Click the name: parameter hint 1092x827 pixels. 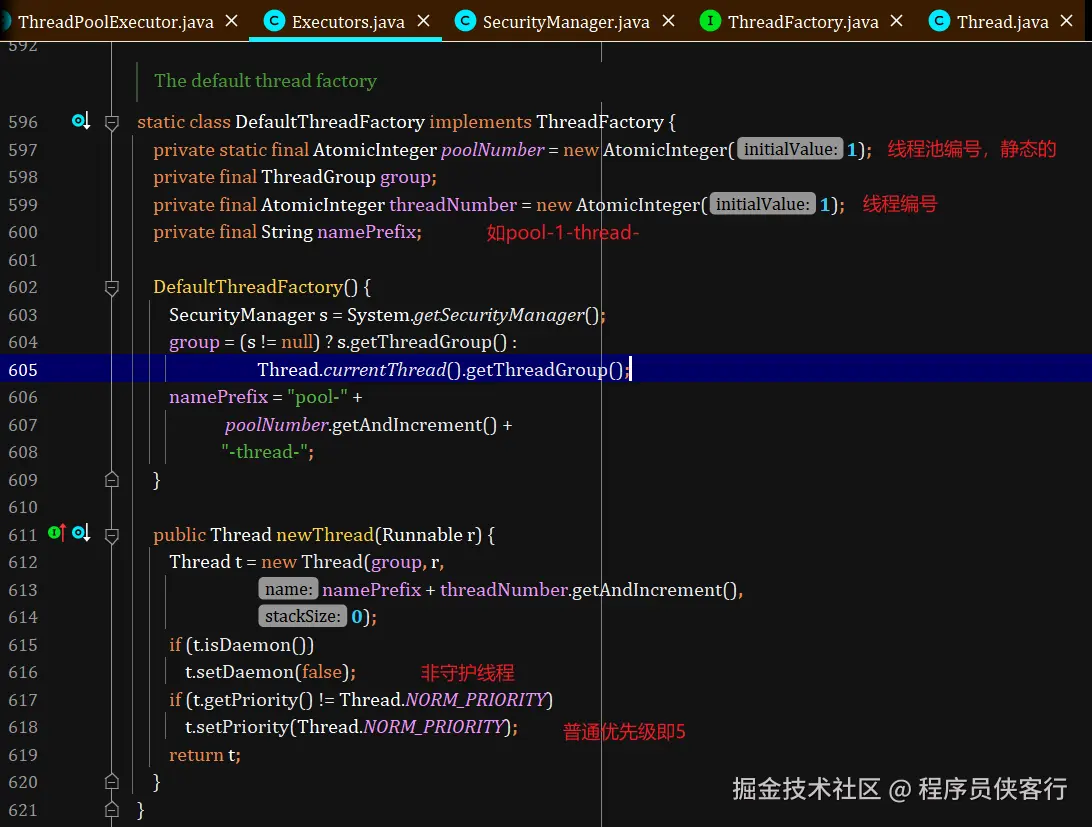point(288,589)
